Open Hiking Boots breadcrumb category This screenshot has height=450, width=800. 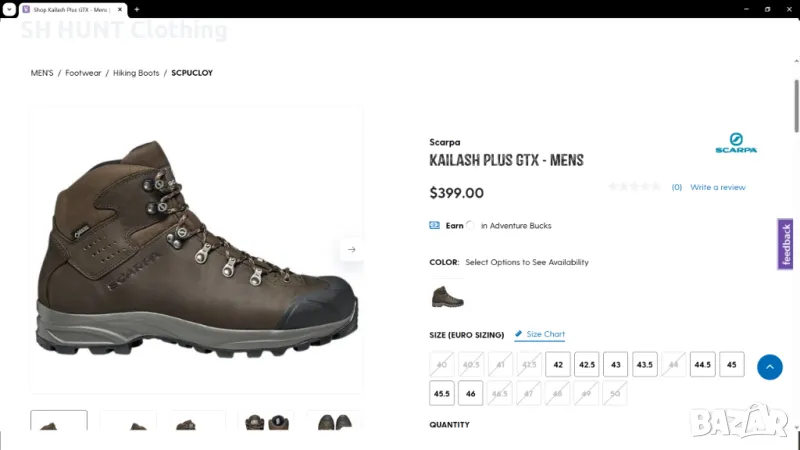click(136, 73)
